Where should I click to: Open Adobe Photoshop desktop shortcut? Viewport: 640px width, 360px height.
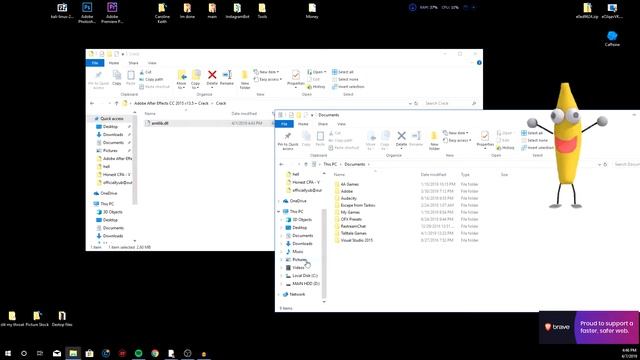coord(87,13)
